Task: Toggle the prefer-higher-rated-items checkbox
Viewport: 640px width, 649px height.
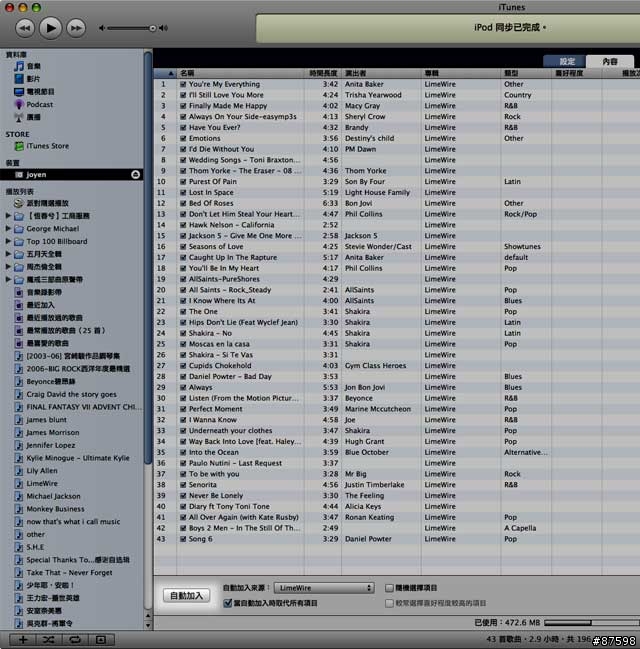Action: tap(389, 603)
